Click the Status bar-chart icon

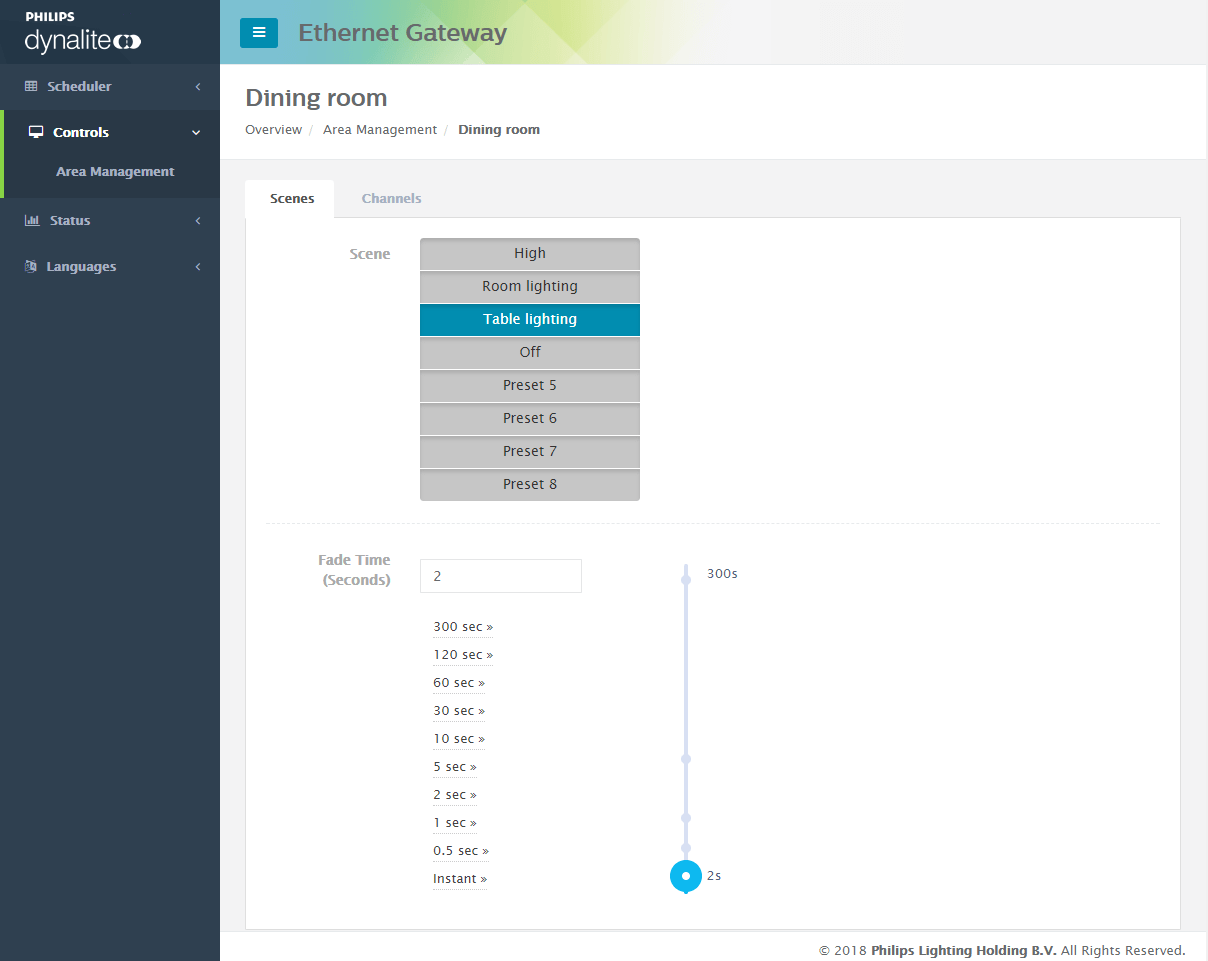tap(31, 220)
